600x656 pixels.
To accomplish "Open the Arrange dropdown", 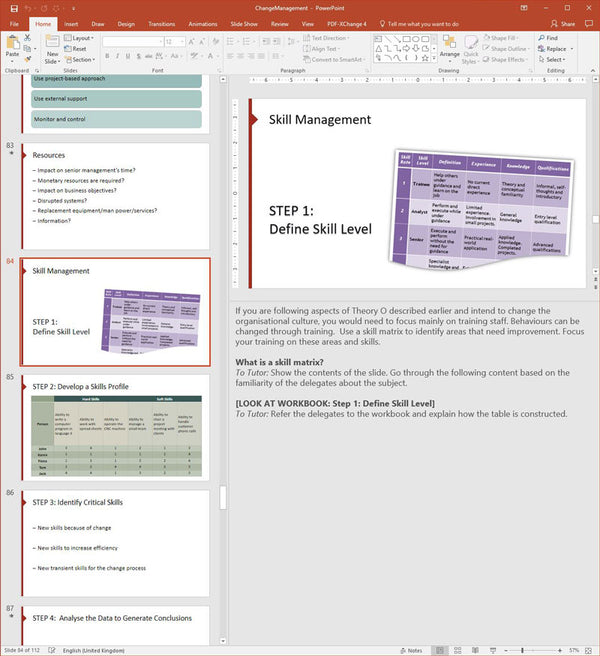I will [x=450, y=47].
